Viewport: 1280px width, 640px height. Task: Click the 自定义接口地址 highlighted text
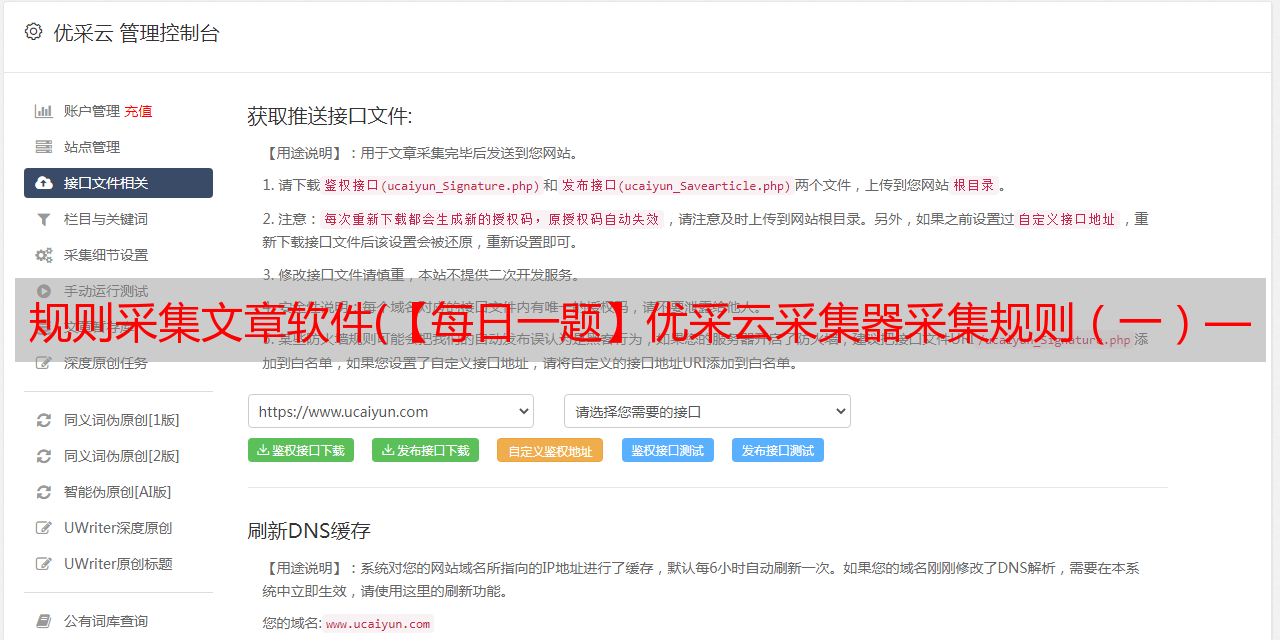click(x=1067, y=219)
